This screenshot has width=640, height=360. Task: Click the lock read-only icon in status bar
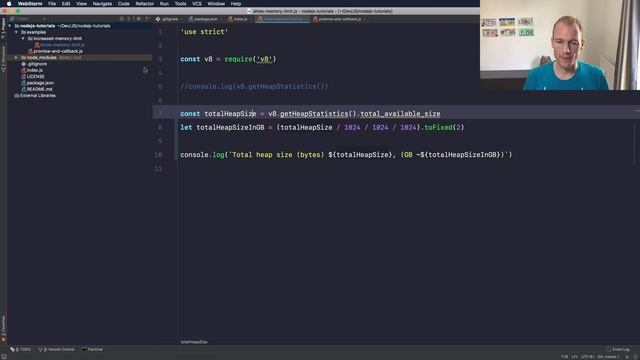pyautogui.click(x=627, y=357)
